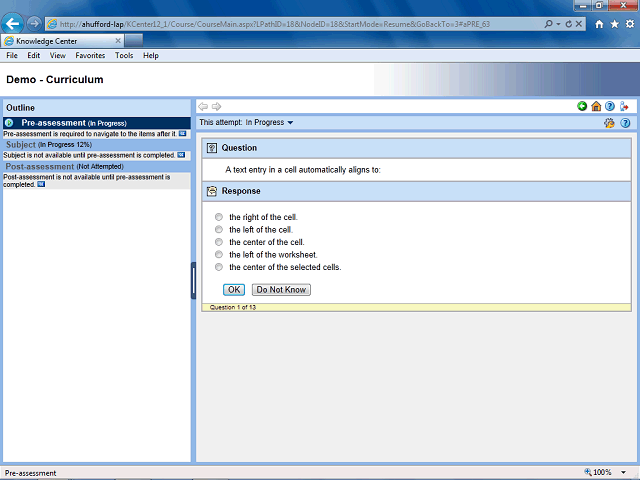Open the Help menu
640x480 pixels.
tap(151, 56)
